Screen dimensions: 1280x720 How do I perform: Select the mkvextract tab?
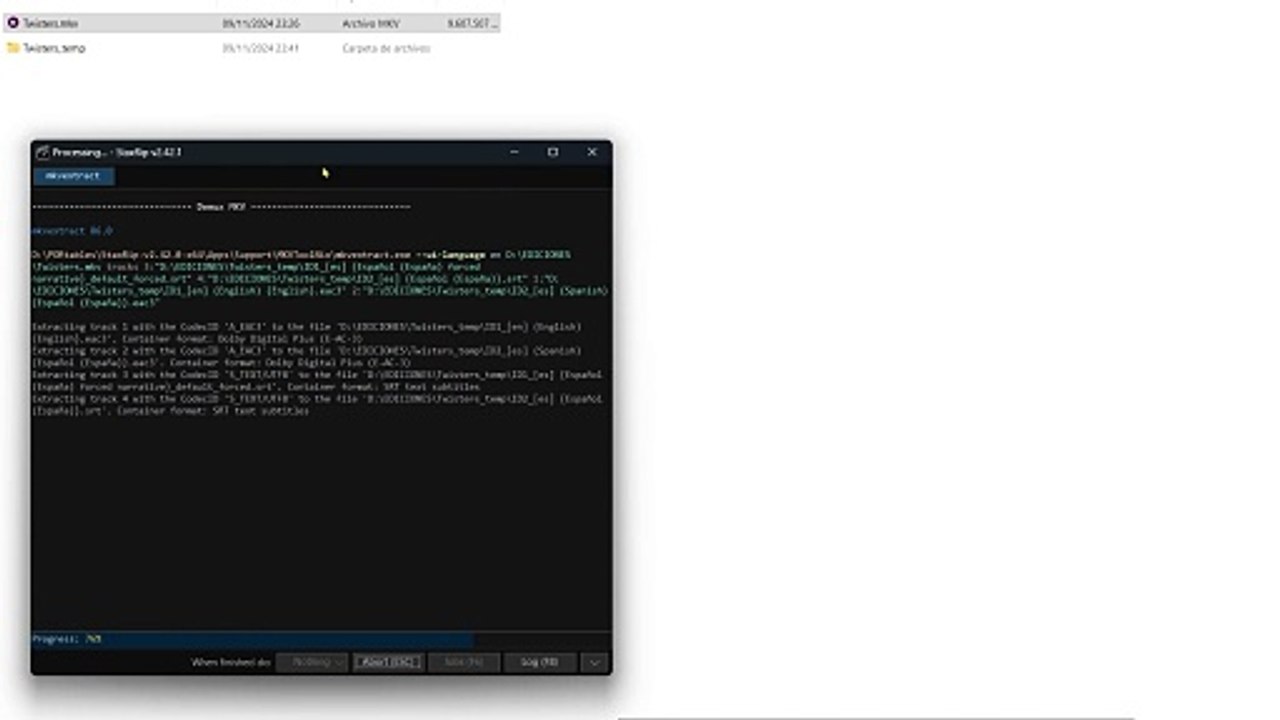click(74, 176)
